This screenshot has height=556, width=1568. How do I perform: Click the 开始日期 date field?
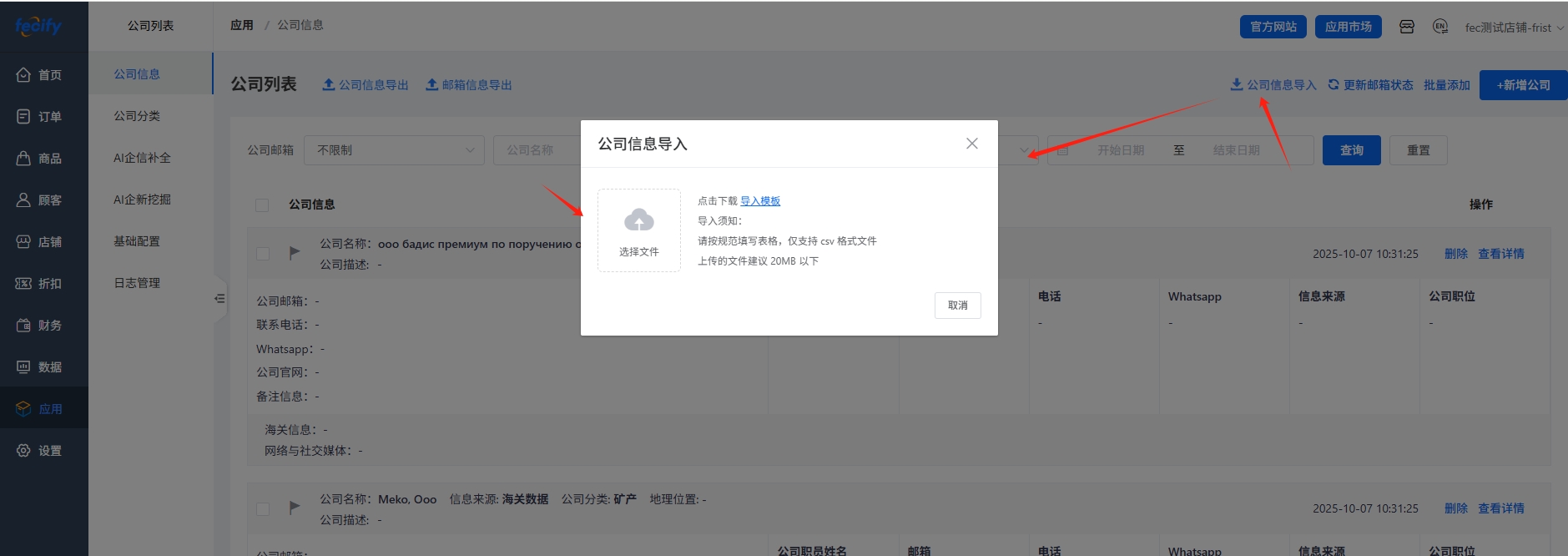pyautogui.click(x=1120, y=150)
